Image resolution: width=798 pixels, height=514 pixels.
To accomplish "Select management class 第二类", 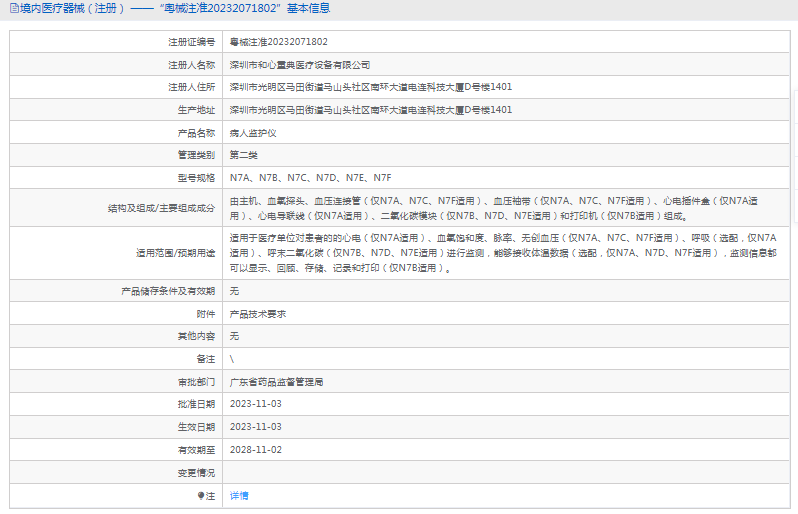I will 243,155.
